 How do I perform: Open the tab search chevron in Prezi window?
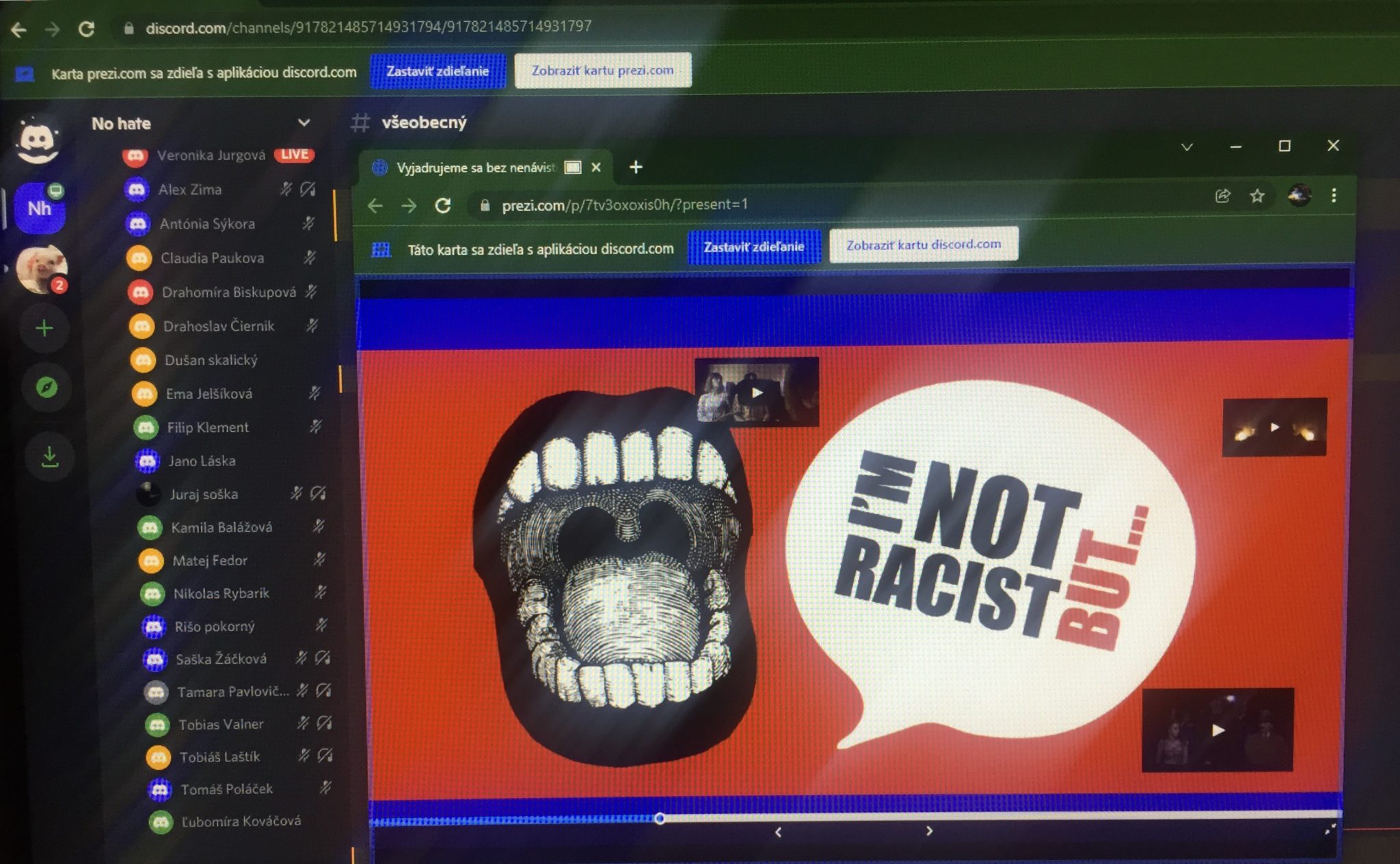1187,147
